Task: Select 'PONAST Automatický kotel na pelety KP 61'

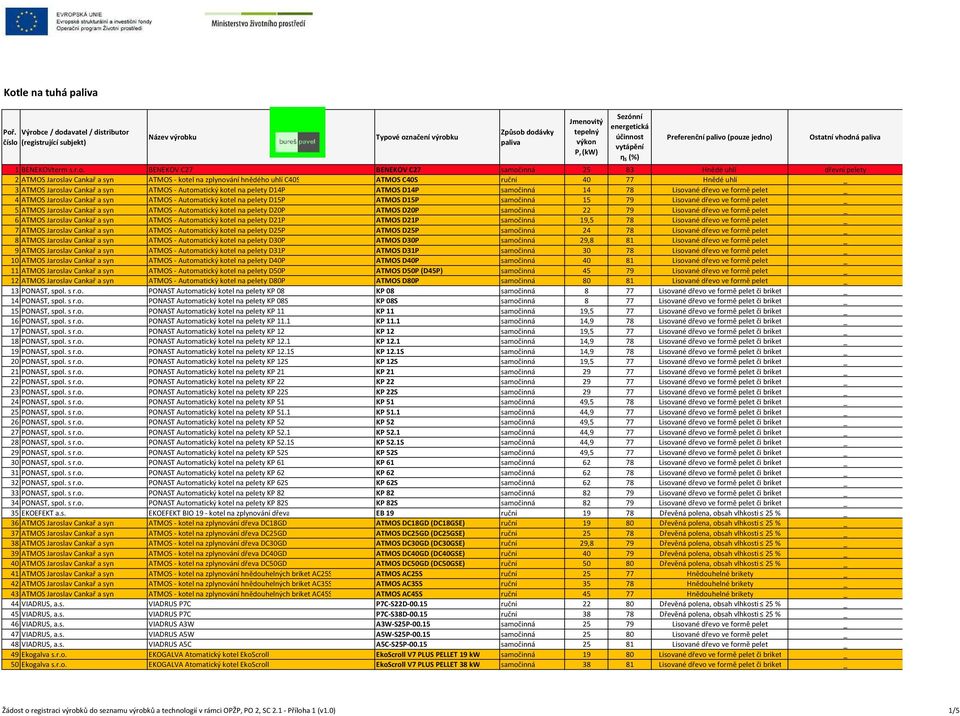Action: [x=260, y=462]
